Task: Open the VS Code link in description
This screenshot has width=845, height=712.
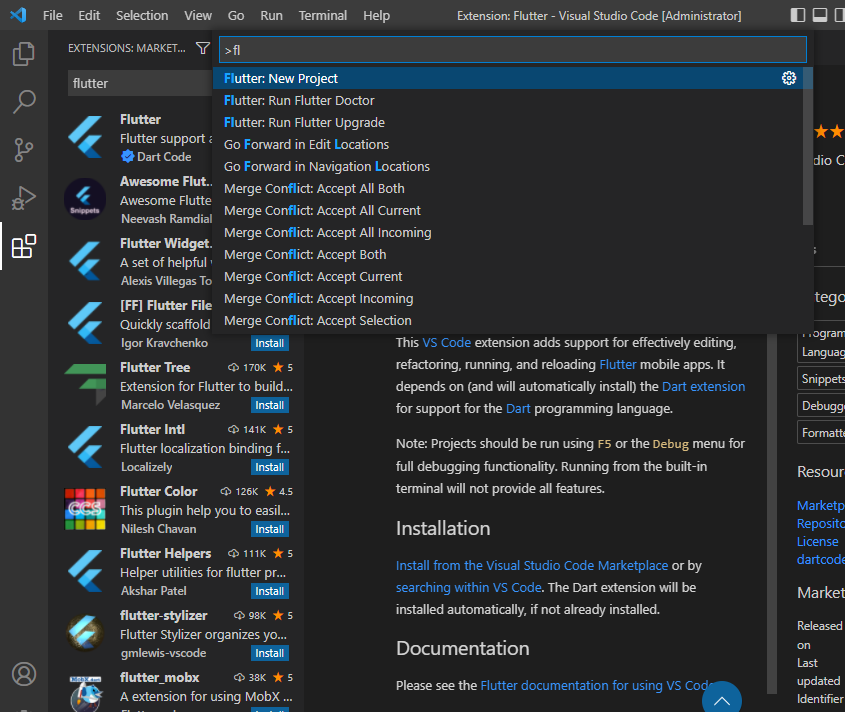Action: coord(446,343)
